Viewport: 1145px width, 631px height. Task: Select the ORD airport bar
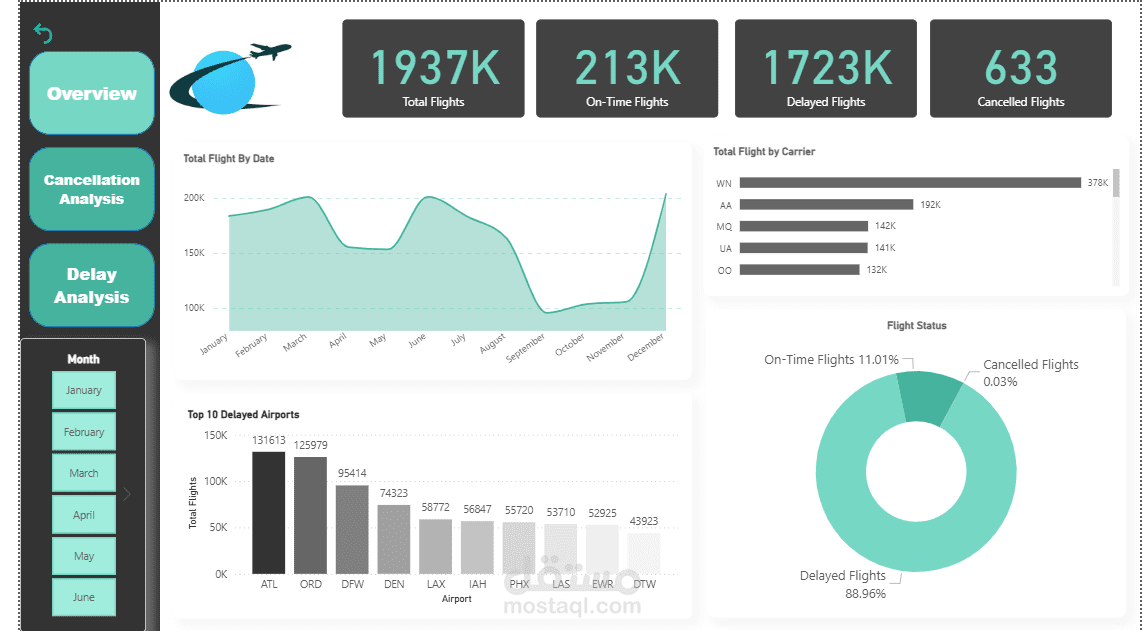310,516
